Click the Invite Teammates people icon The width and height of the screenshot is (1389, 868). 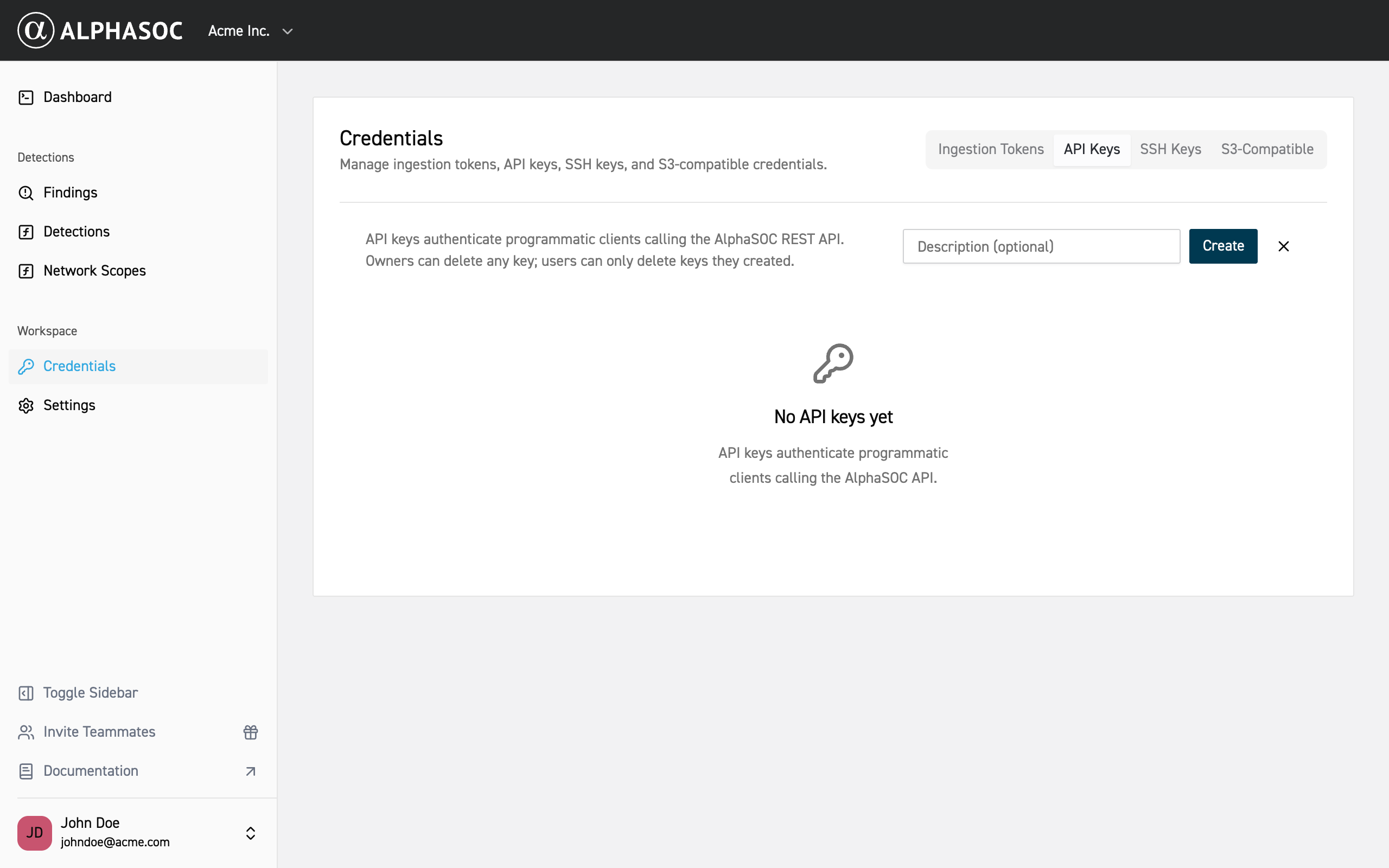pos(26,732)
